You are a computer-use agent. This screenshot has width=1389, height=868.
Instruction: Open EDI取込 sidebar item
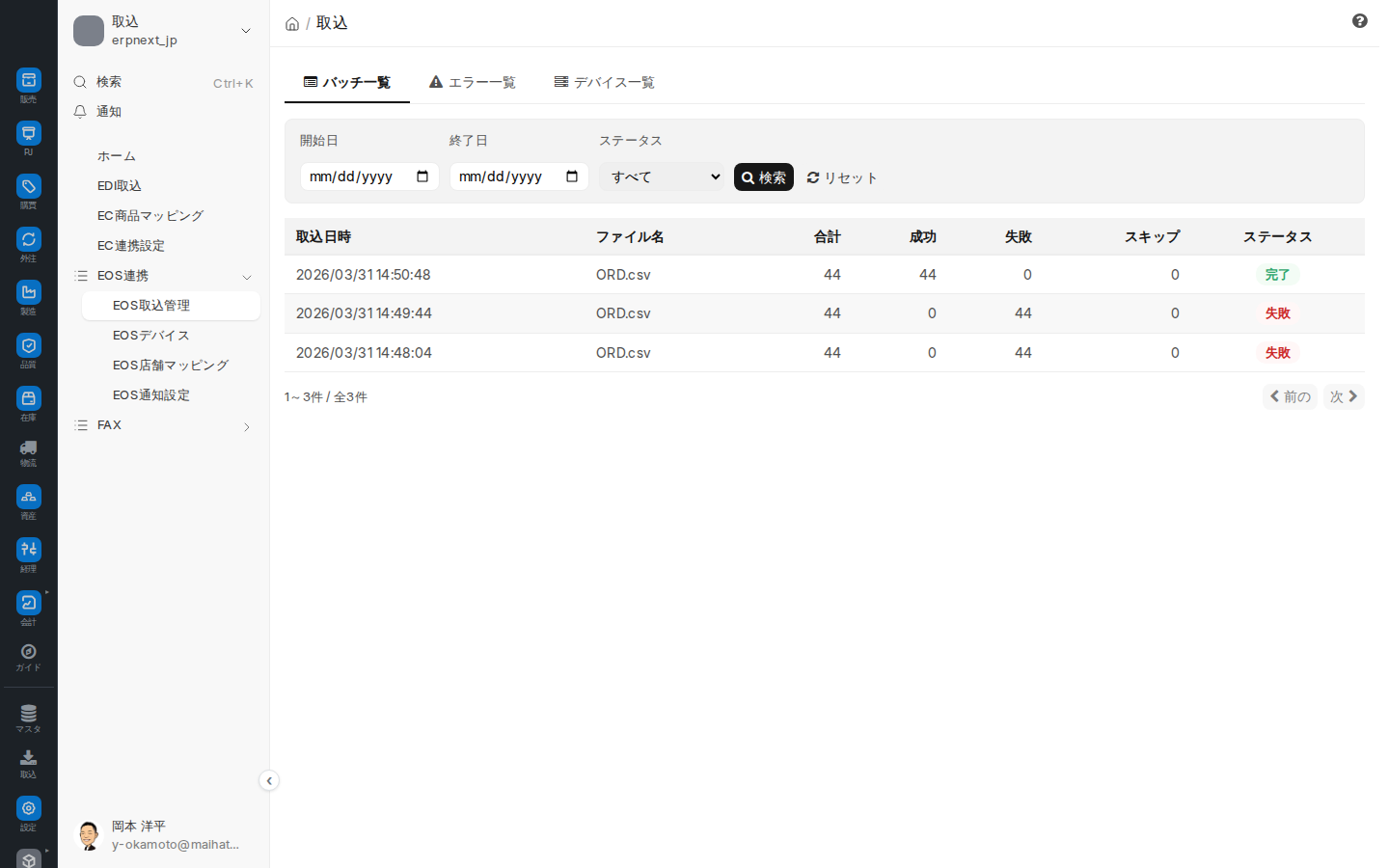[120, 186]
